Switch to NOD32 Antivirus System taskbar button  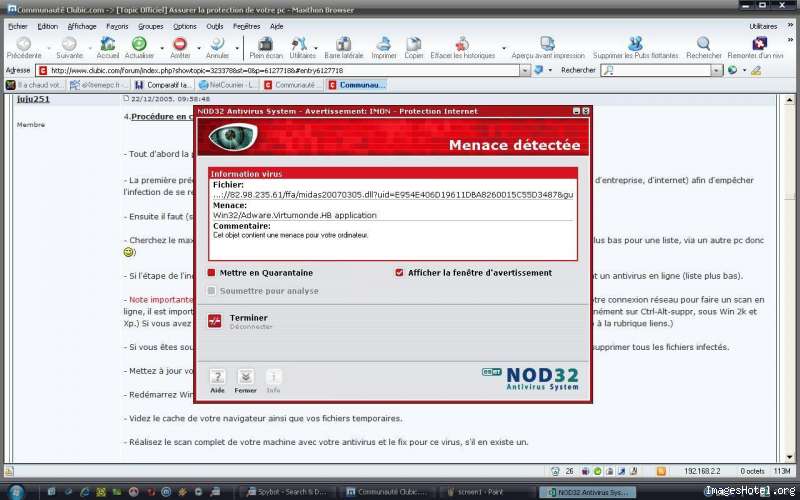coord(588,492)
